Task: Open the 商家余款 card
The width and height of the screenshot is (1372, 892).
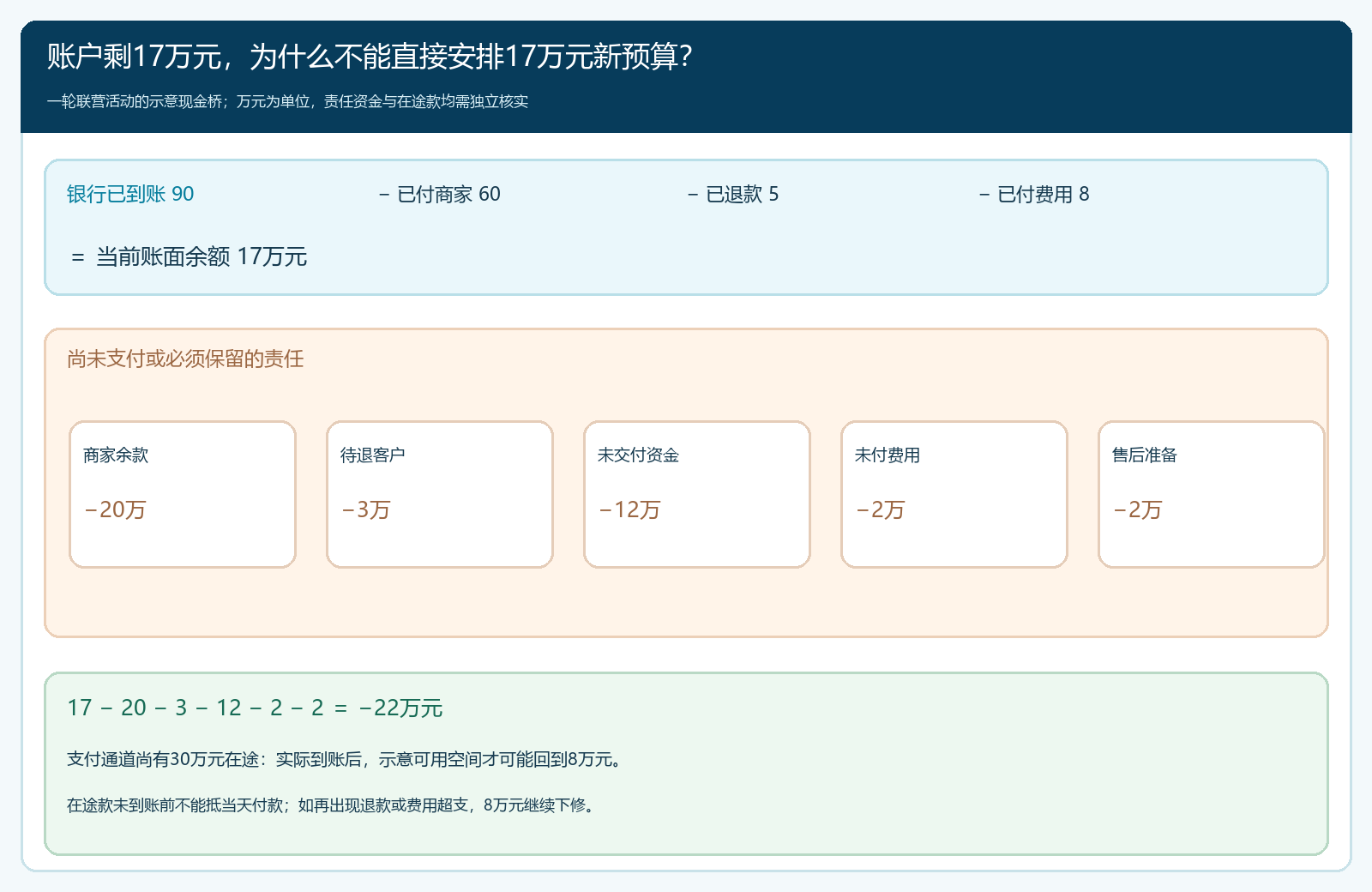Action: [x=183, y=494]
